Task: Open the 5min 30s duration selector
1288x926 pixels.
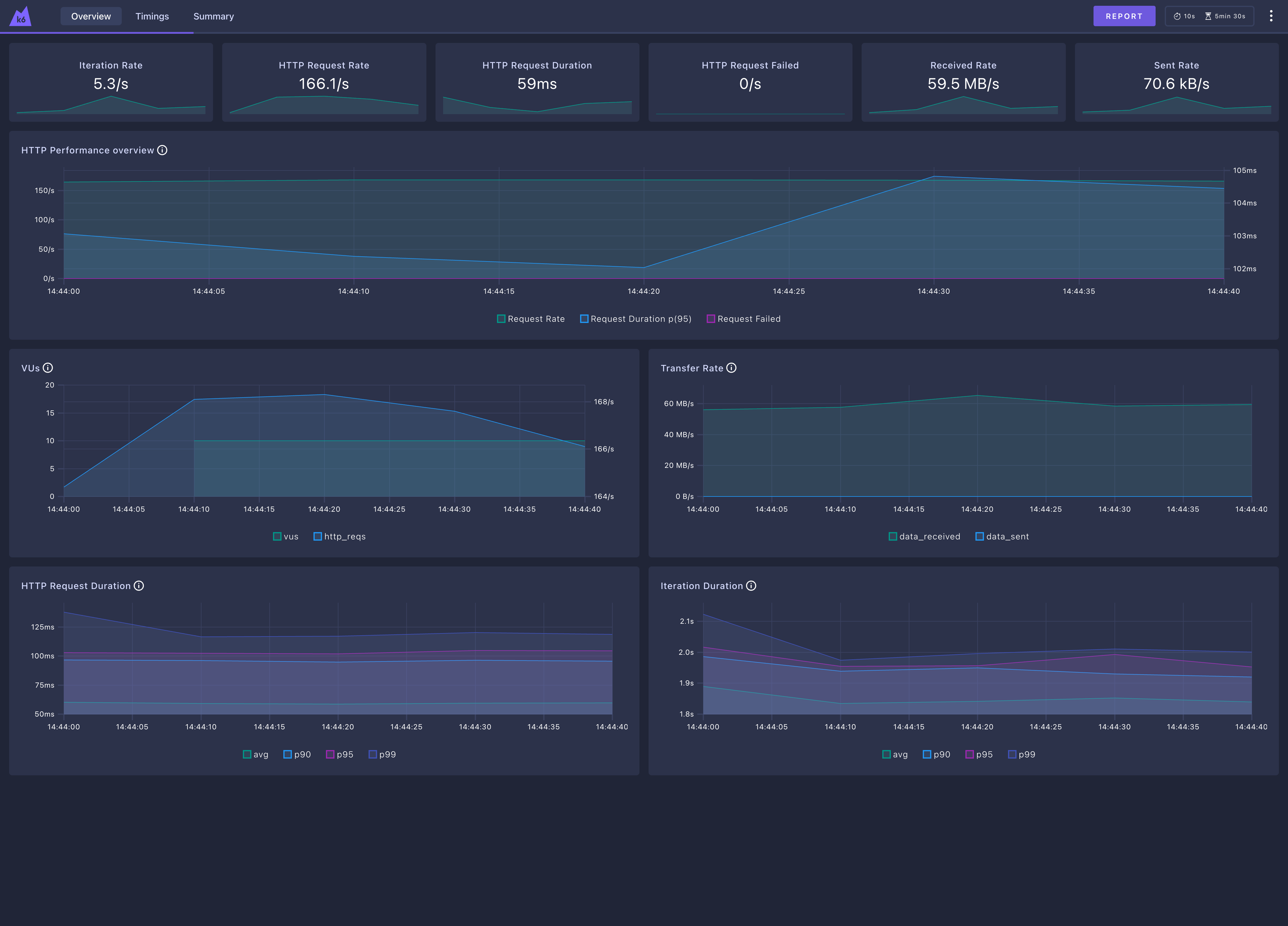Action: pos(1226,16)
